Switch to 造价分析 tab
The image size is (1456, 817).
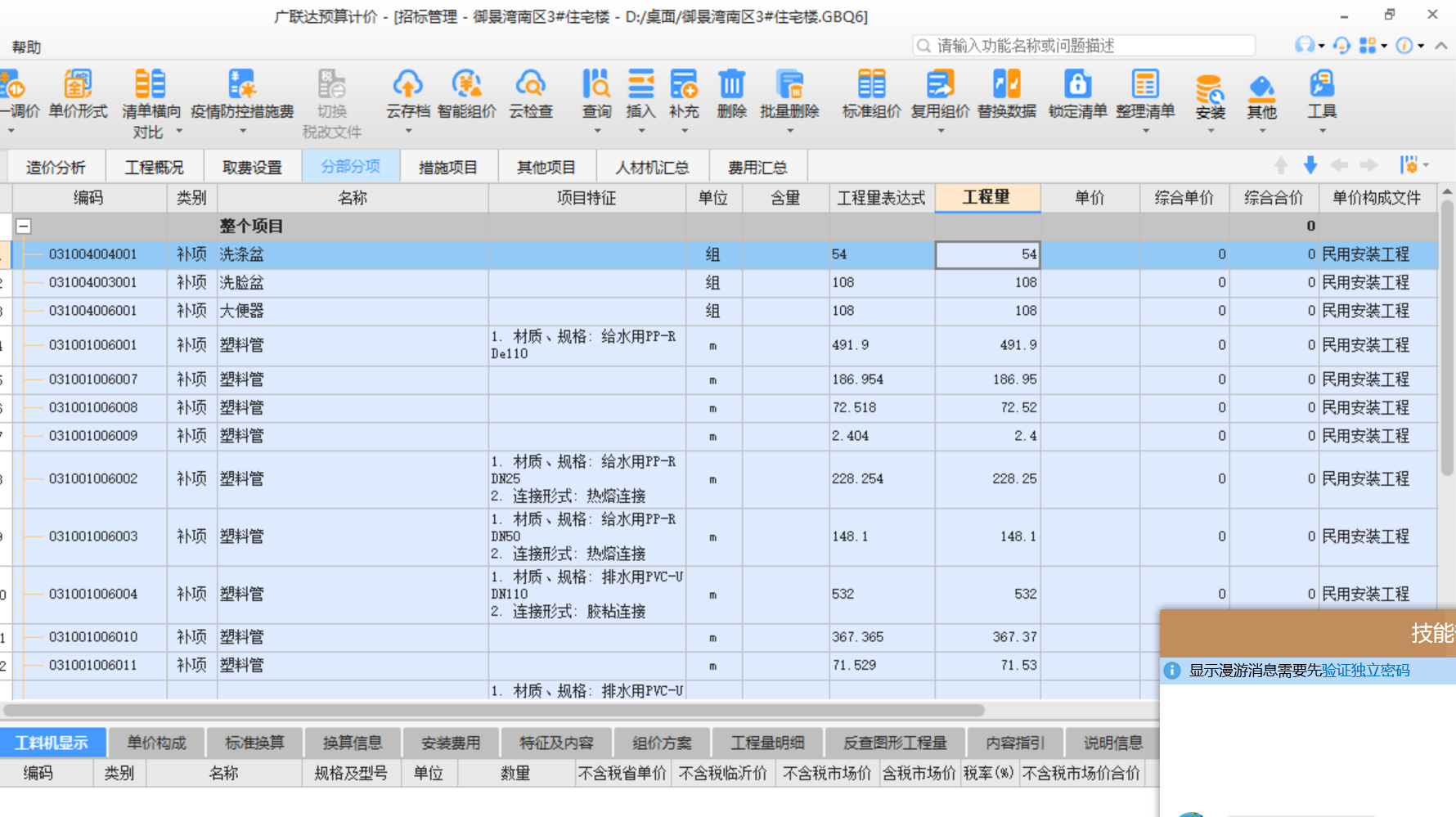(x=56, y=168)
